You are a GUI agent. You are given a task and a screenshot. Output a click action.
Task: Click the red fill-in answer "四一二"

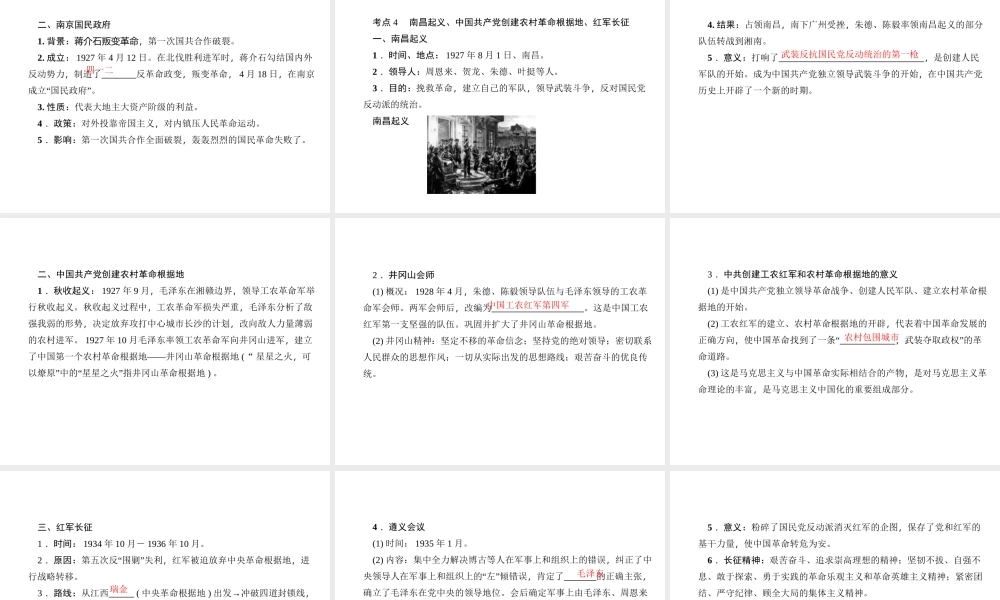click(x=100, y=70)
